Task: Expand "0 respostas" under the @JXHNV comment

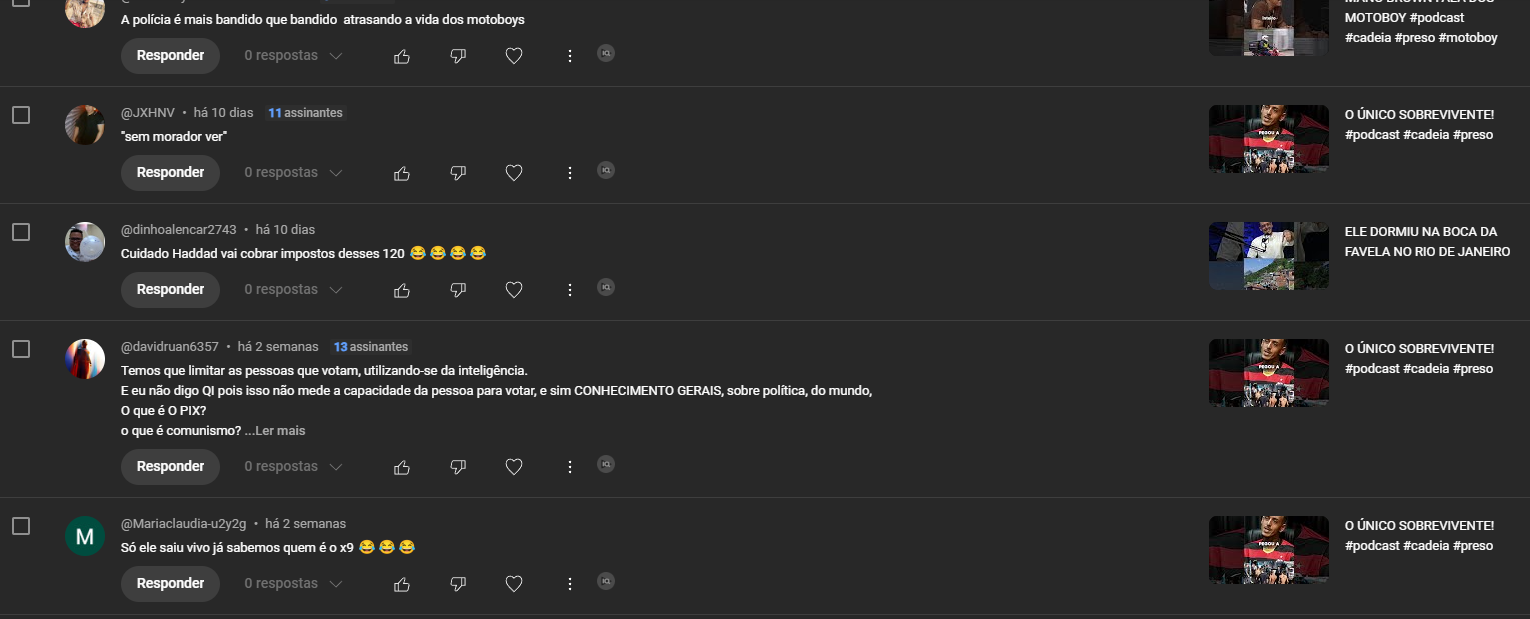Action: [293, 173]
